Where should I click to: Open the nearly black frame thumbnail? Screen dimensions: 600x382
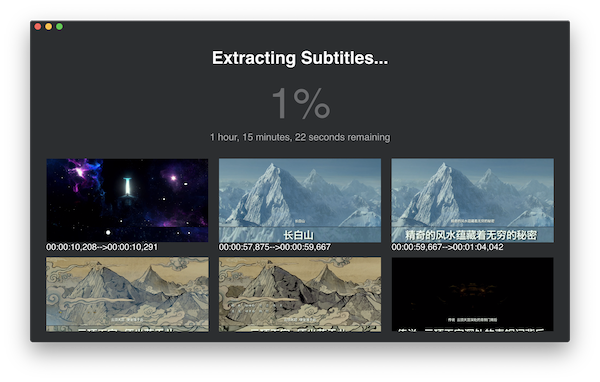473,294
